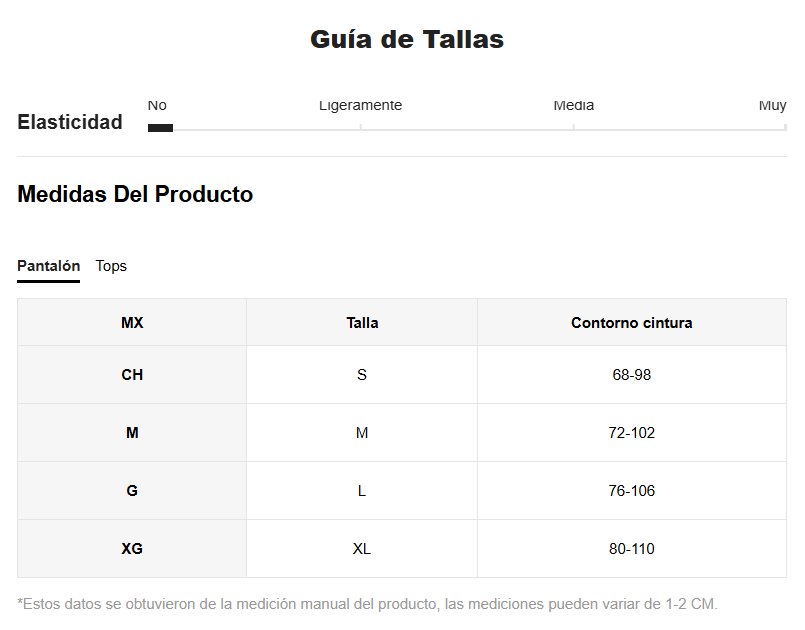Click the 'Media' elasticity label

click(x=573, y=106)
